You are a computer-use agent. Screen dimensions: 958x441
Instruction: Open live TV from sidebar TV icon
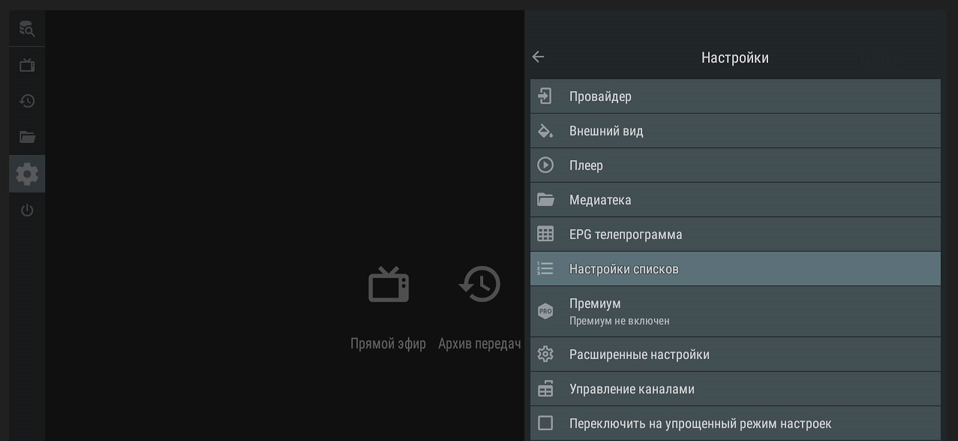[x=27, y=66]
